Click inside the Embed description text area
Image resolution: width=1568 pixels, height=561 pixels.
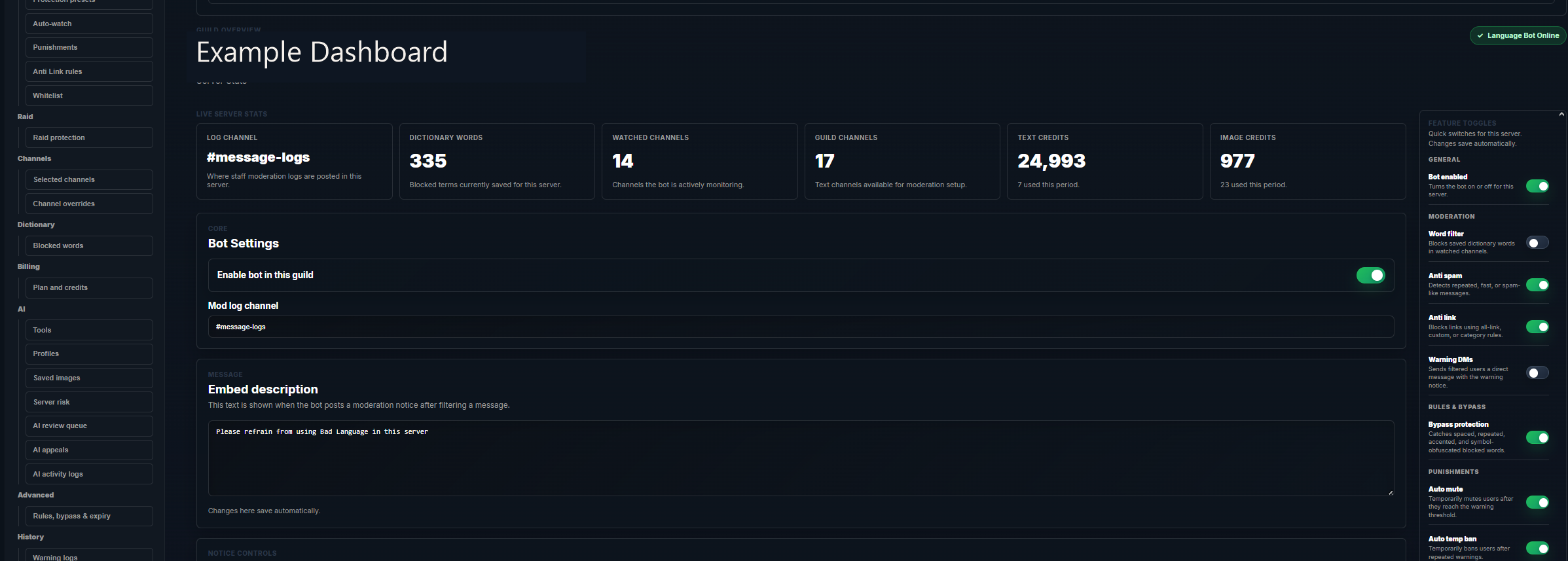(x=801, y=458)
